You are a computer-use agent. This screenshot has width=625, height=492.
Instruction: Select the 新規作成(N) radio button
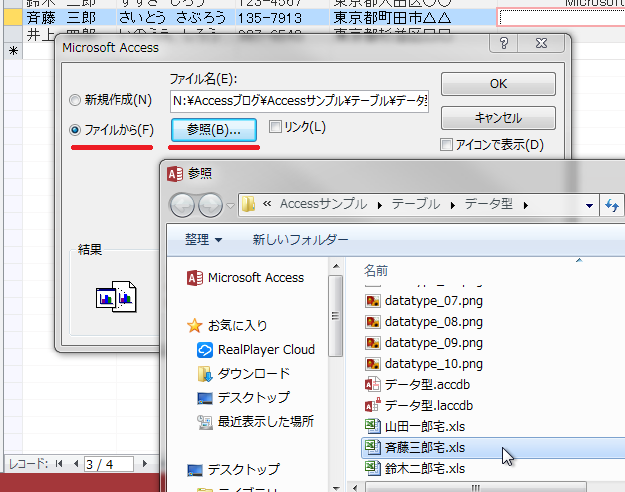tap(75, 100)
